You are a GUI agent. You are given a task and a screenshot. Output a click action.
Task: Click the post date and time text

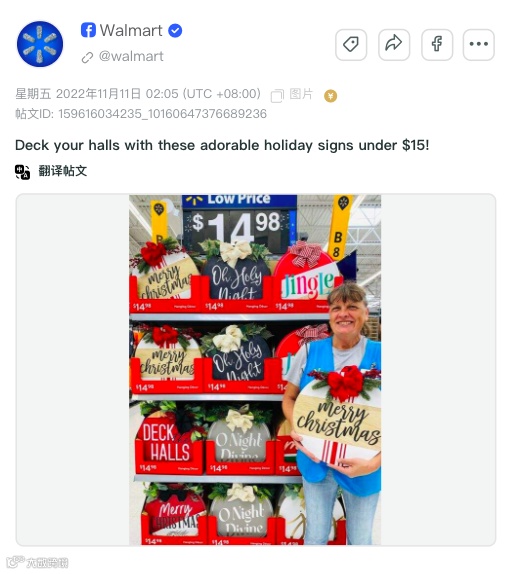click(138, 94)
